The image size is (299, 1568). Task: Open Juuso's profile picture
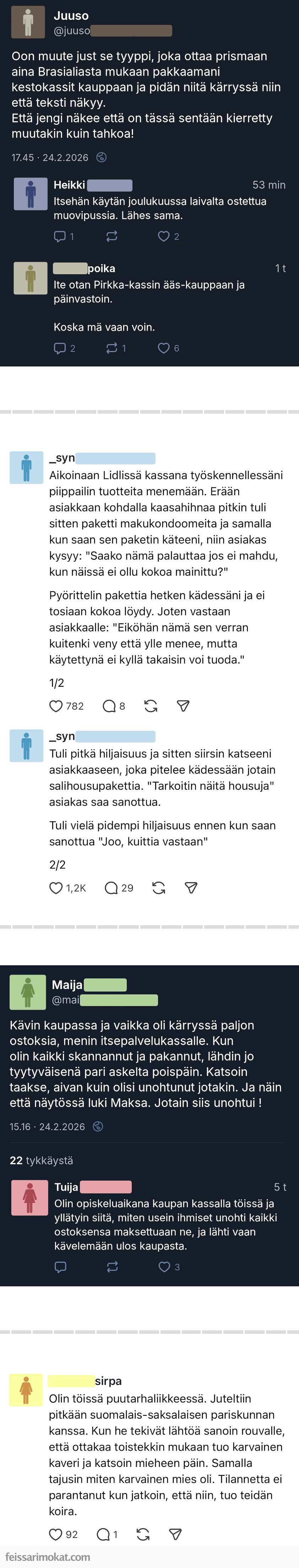pyautogui.click(x=28, y=22)
